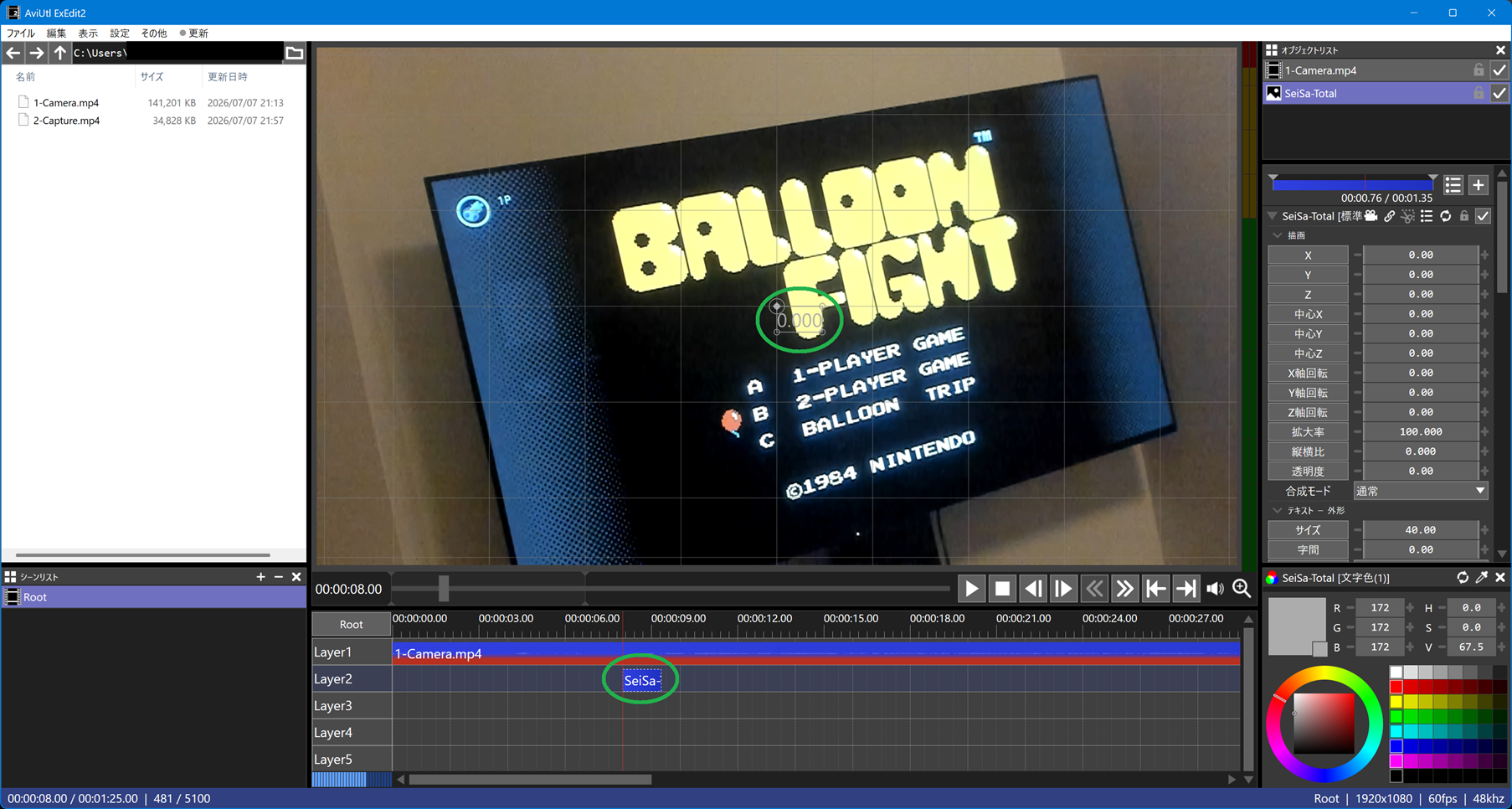Collapse the SeiSa-Total settings triangle
The height and width of the screenshot is (809, 1512).
coord(1273,216)
